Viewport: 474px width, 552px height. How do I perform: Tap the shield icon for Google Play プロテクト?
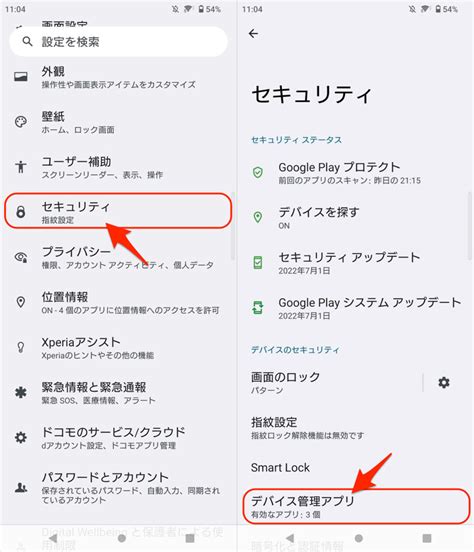click(x=258, y=172)
